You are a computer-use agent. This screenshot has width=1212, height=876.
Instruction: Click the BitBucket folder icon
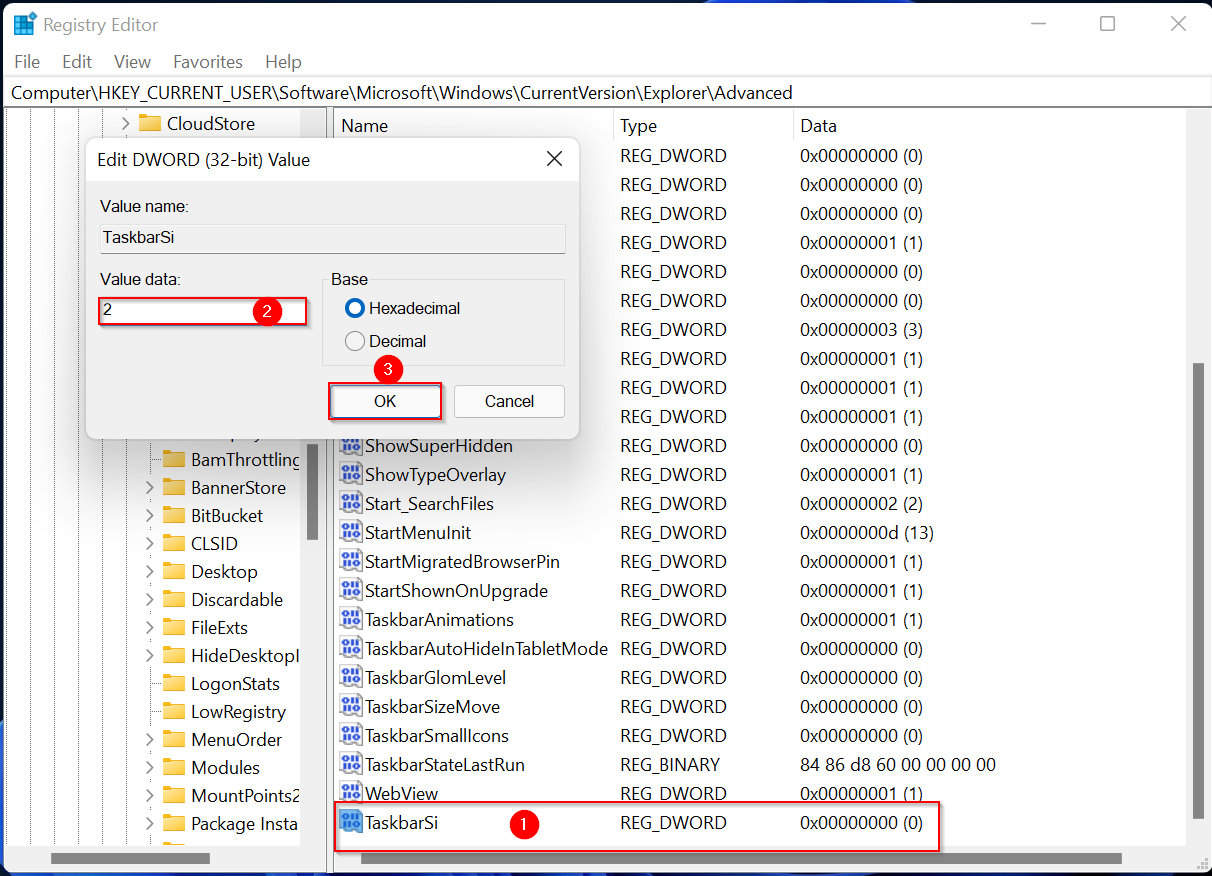174,515
